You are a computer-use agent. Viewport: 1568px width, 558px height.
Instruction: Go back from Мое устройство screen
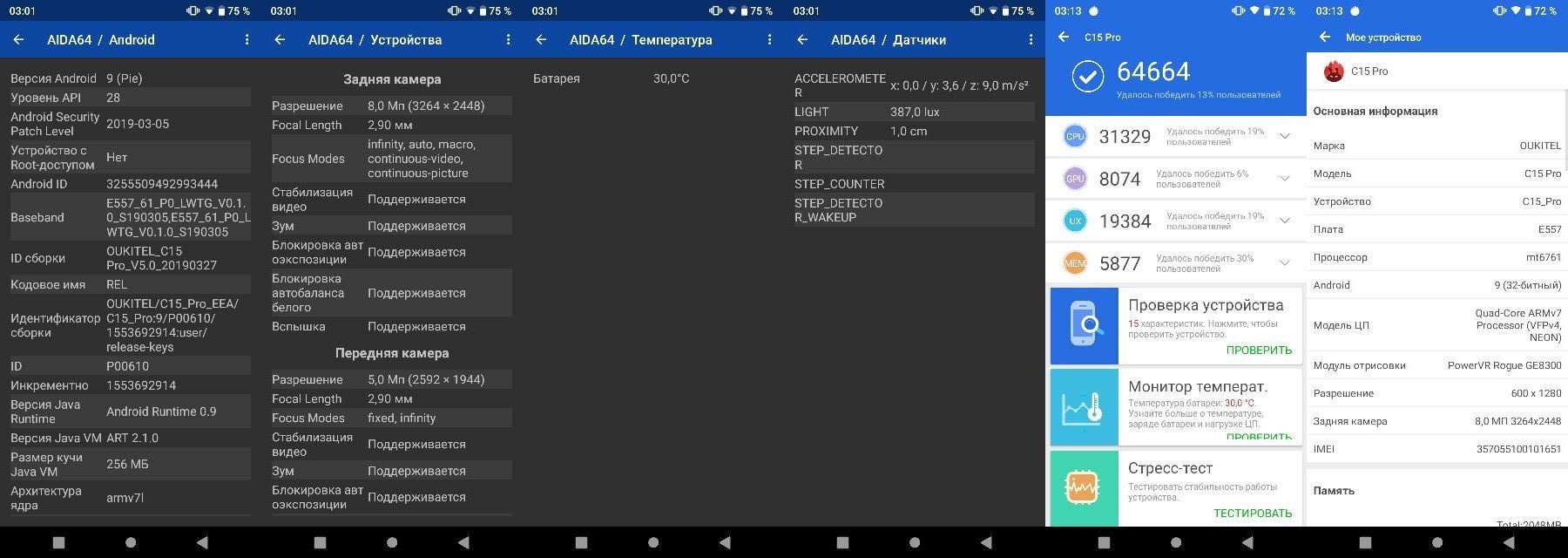click(1325, 37)
